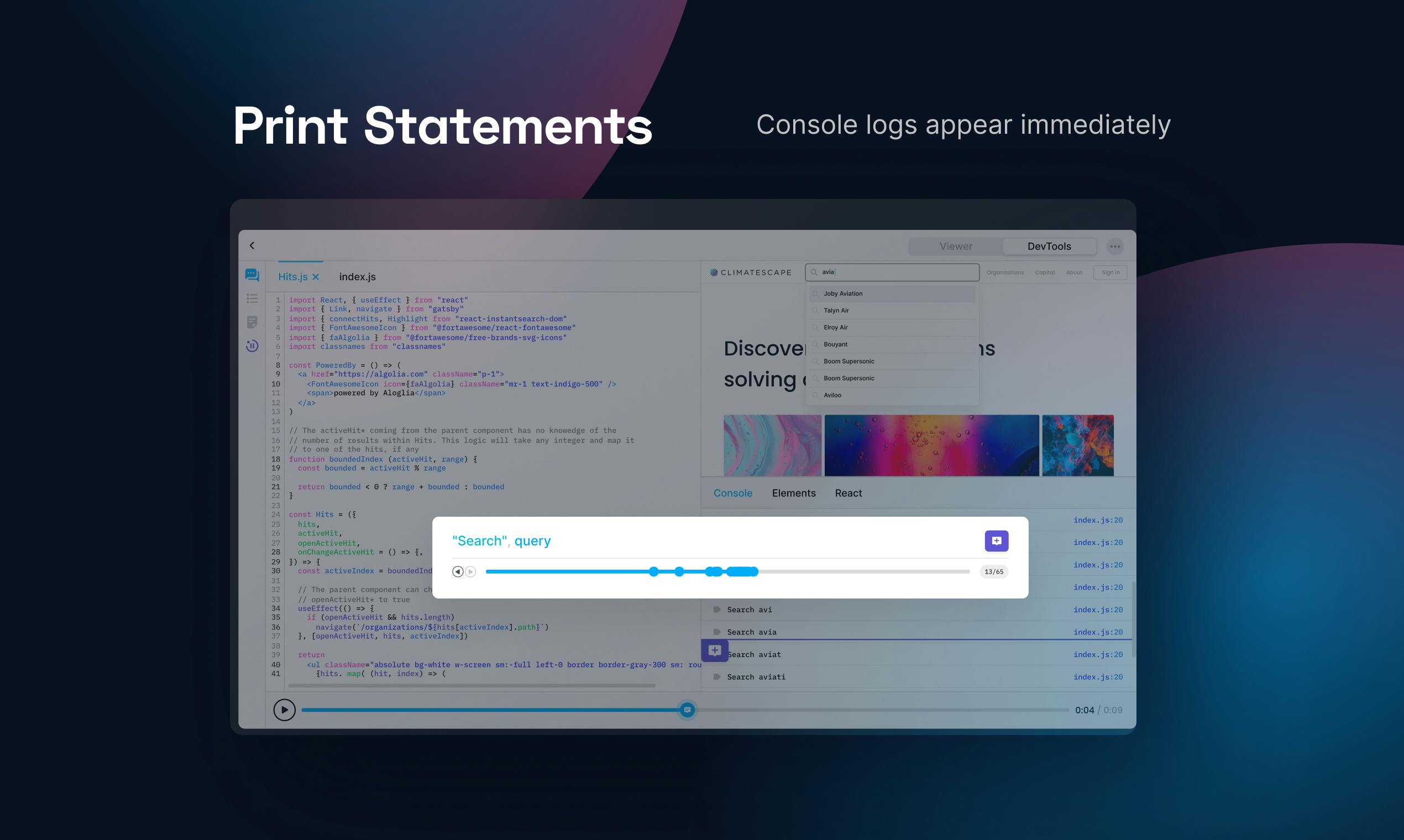
Task: Select the Talyn Air search suggestion
Action: click(x=892, y=311)
